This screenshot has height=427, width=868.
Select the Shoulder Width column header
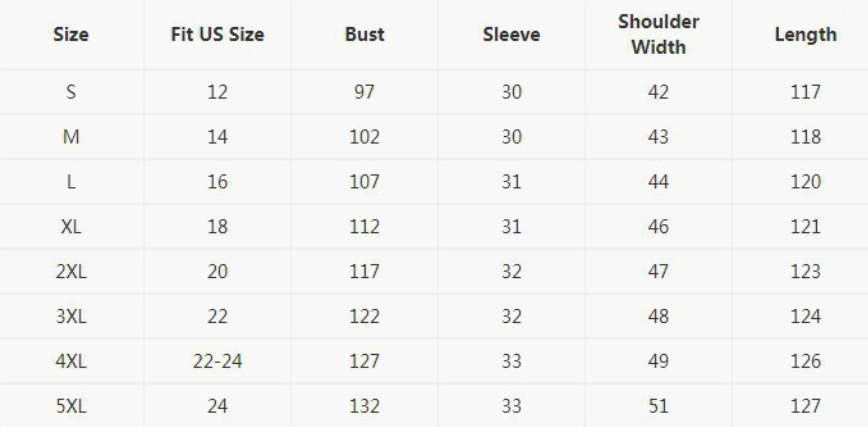pyautogui.click(x=658, y=35)
